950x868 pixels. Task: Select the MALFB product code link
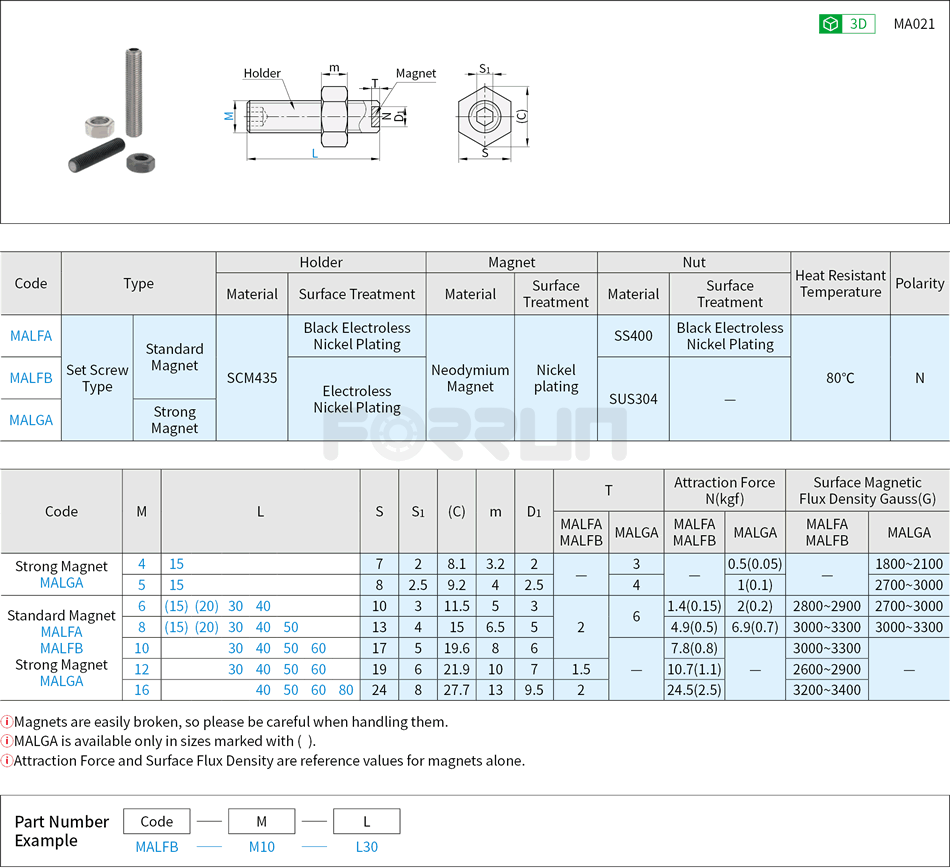[30, 378]
